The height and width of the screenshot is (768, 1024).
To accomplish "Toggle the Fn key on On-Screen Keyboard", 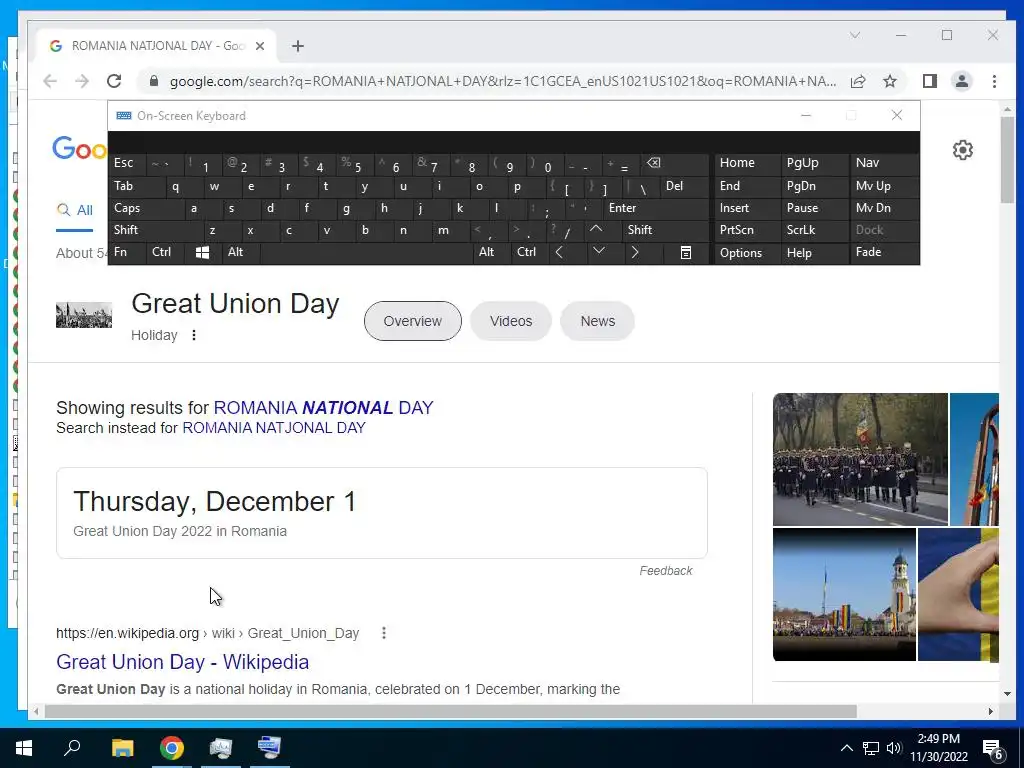I will click(127, 252).
